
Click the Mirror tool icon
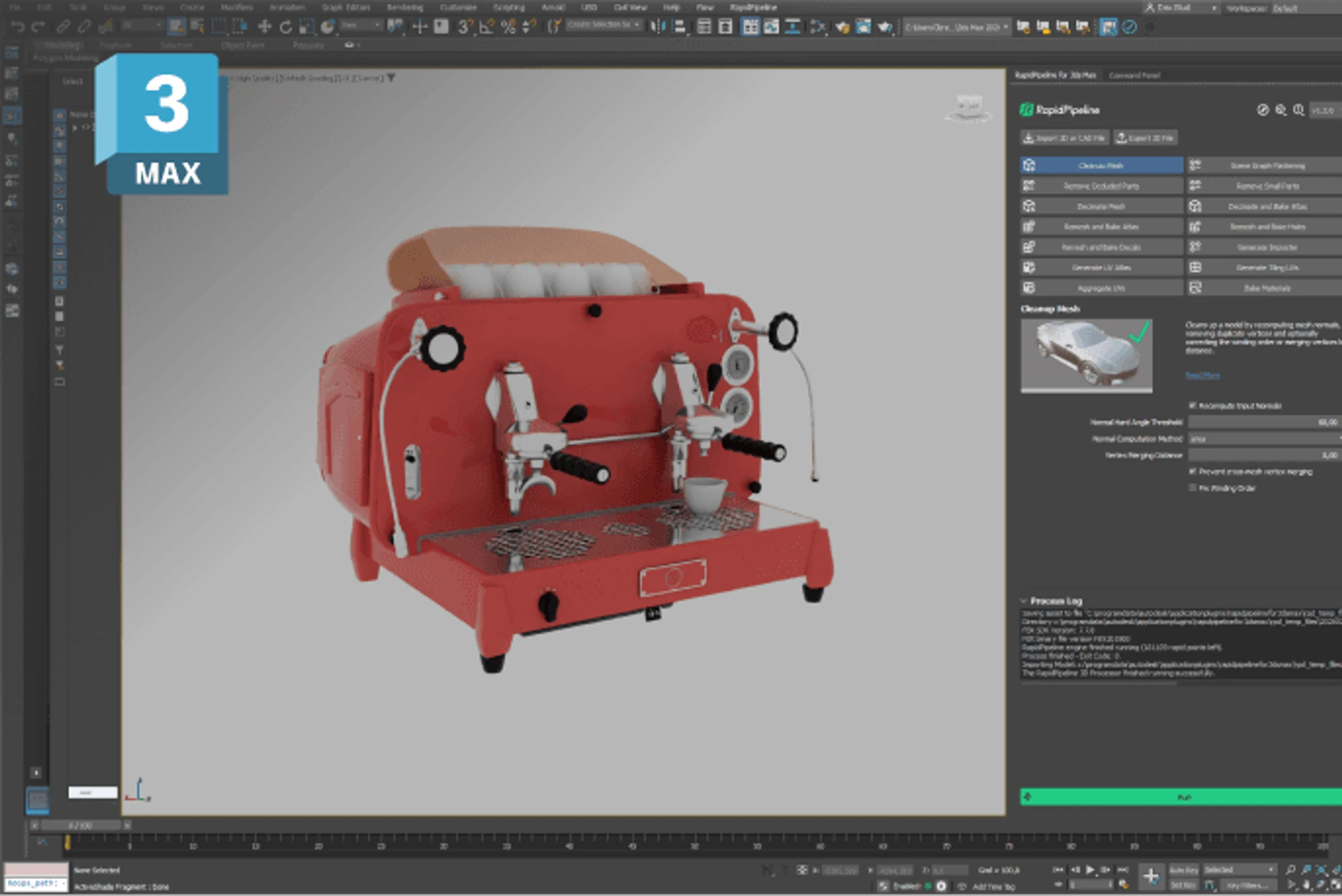tap(658, 27)
